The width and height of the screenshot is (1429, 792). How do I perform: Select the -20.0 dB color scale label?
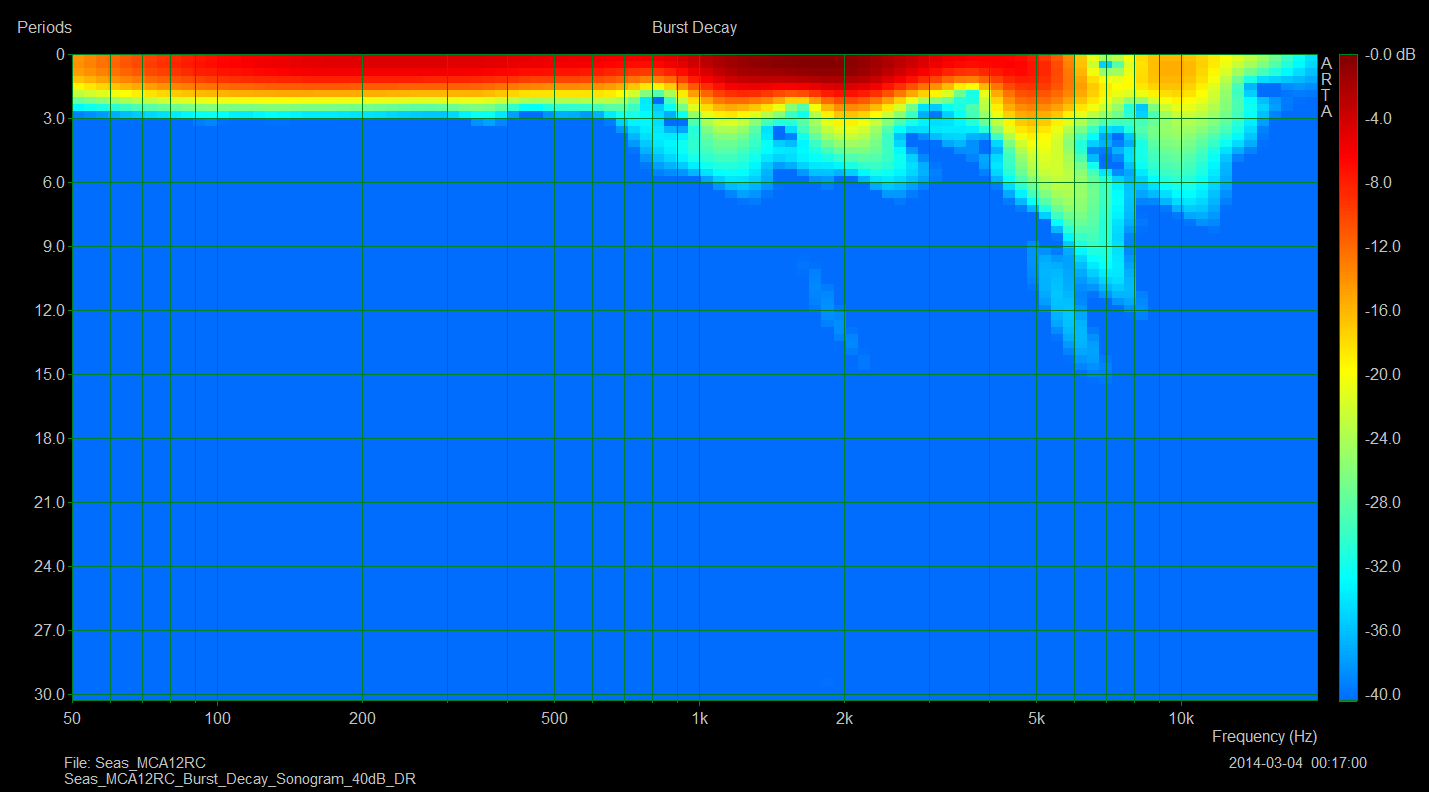tap(1390, 375)
